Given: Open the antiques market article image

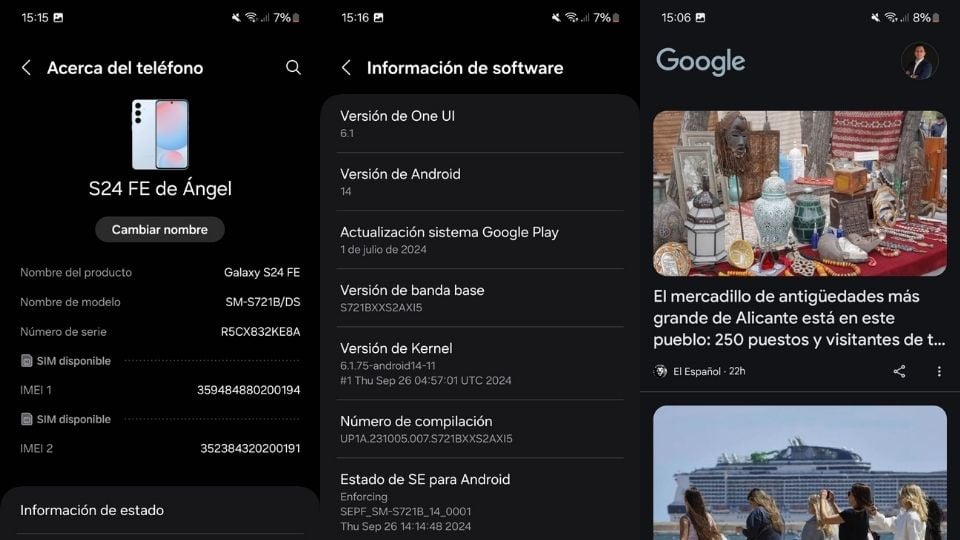Looking at the screenshot, I should point(800,193).
